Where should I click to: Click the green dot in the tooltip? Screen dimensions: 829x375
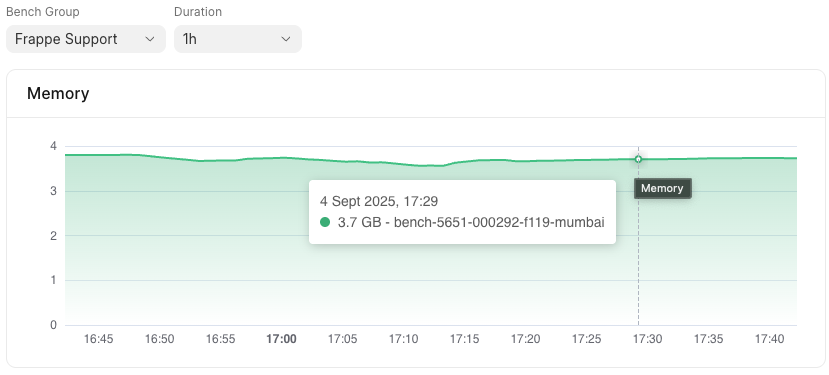(x=325, y=223)
